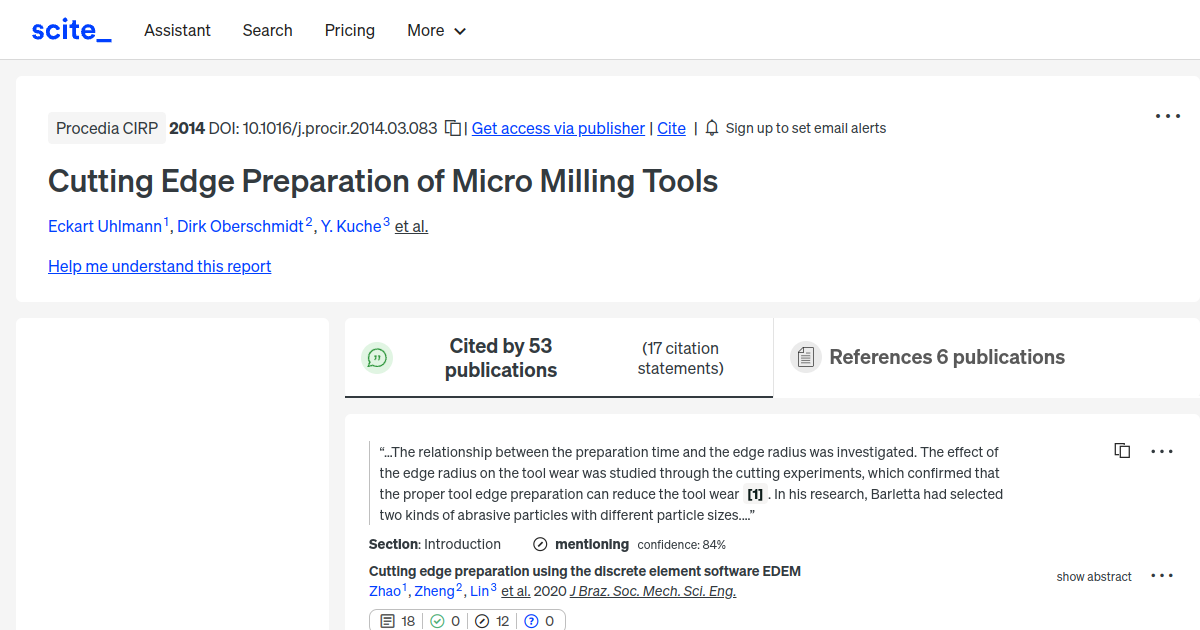
Task: Copy the citation snippet with the copy icon
Action: pyautogui.click(x=1122, y=450)
